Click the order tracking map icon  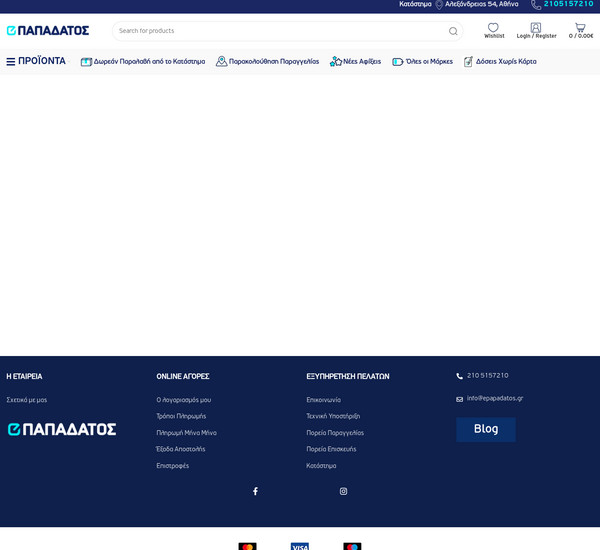click(x=222, y=61)
